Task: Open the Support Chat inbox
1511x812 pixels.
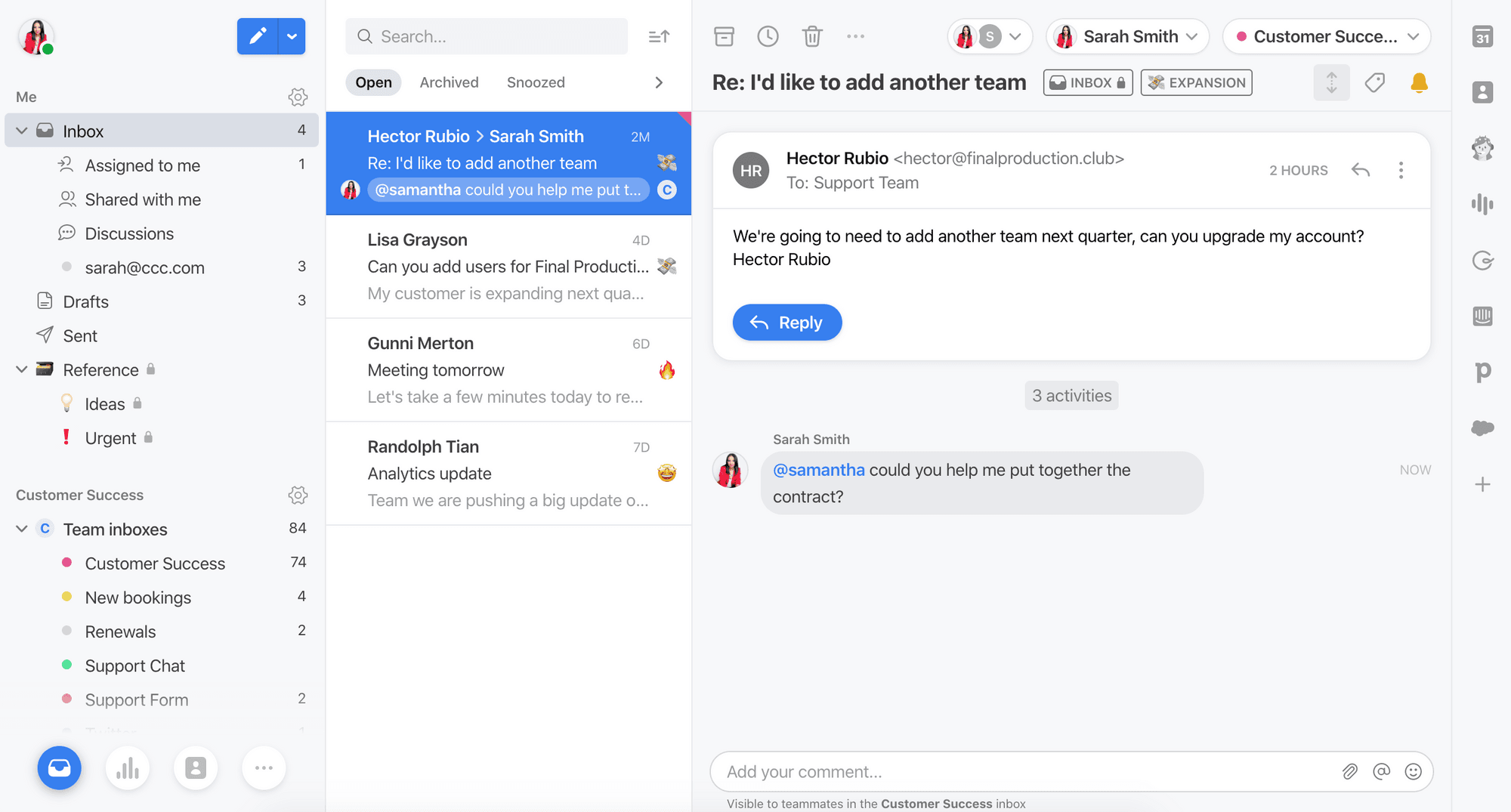Action: (x=162, y=665)
